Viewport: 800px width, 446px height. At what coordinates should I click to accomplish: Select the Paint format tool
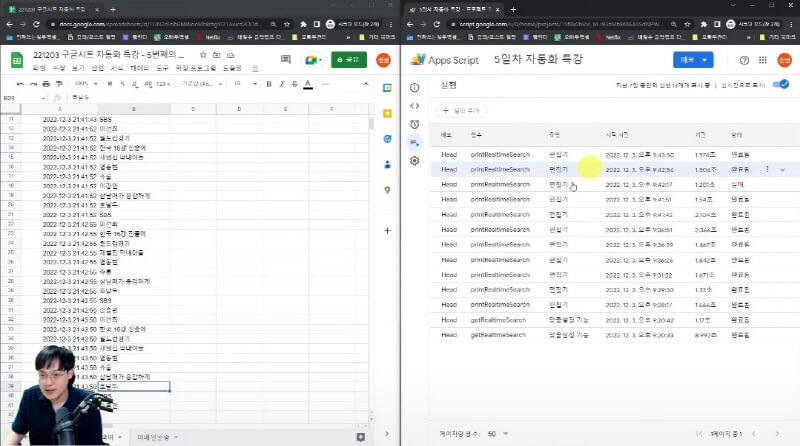click(60, 84)
